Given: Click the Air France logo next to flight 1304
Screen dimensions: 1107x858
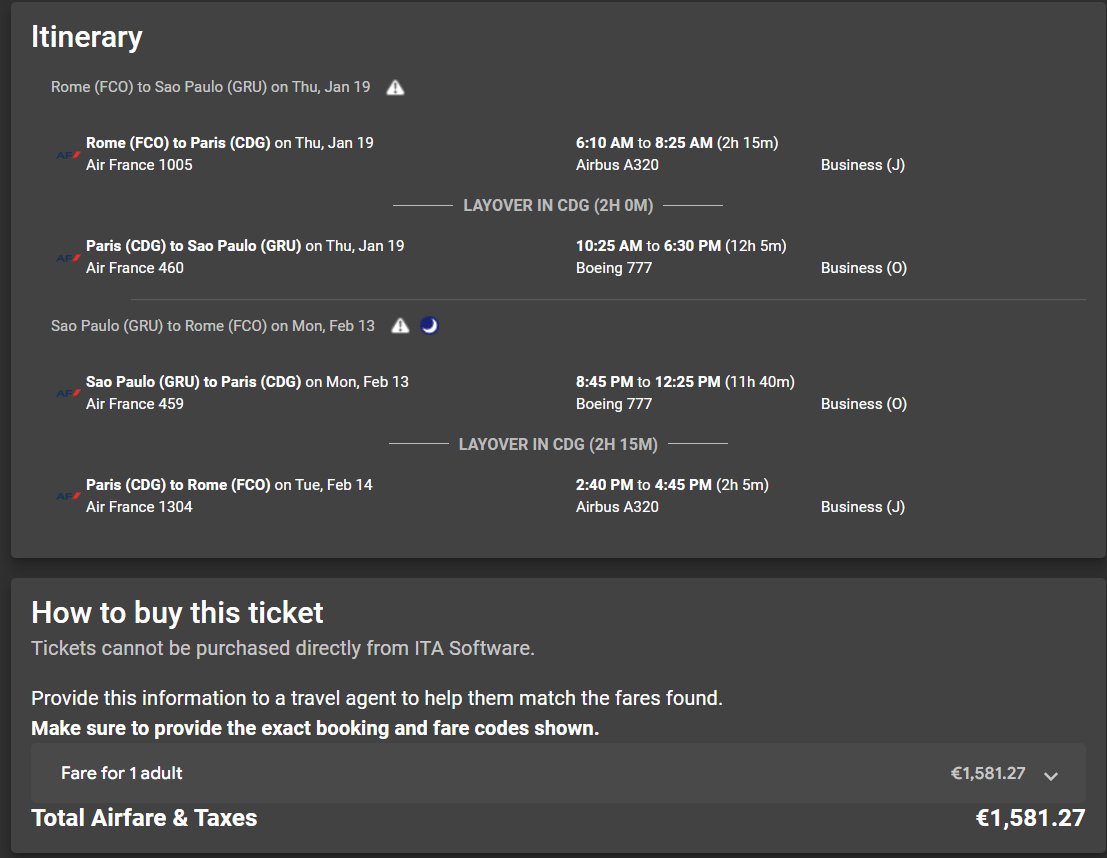Looking at the screenshot, I should pos(68,496).
